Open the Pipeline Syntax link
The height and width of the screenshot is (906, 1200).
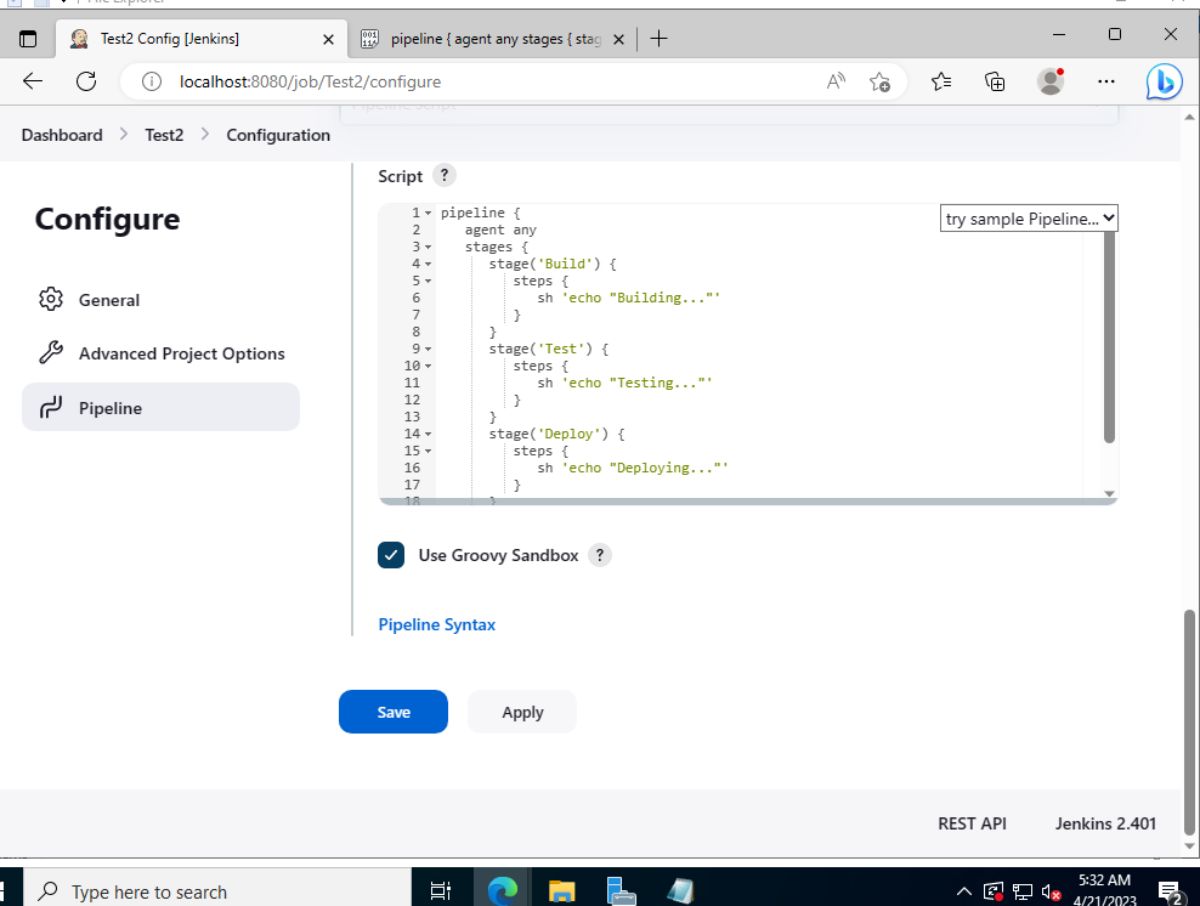pos(437,623)
